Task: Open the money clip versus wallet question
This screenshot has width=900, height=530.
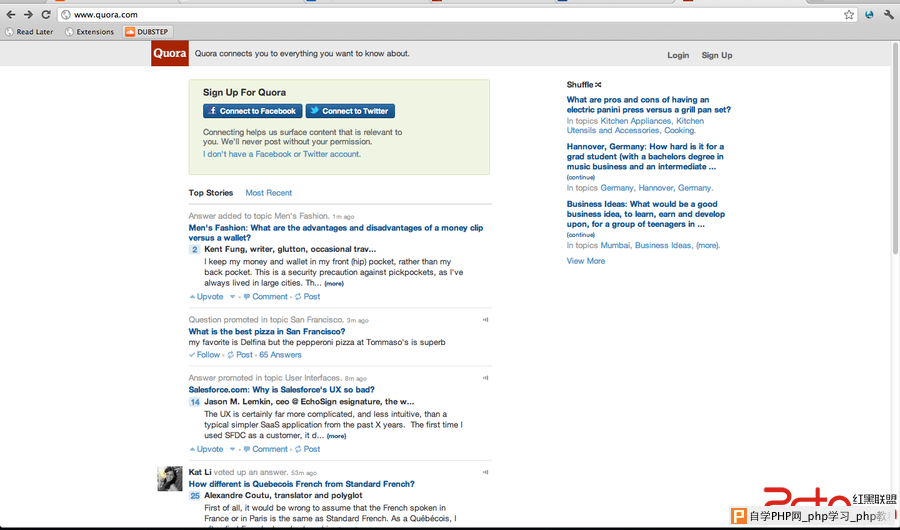Action: click(x=336, y=233)
